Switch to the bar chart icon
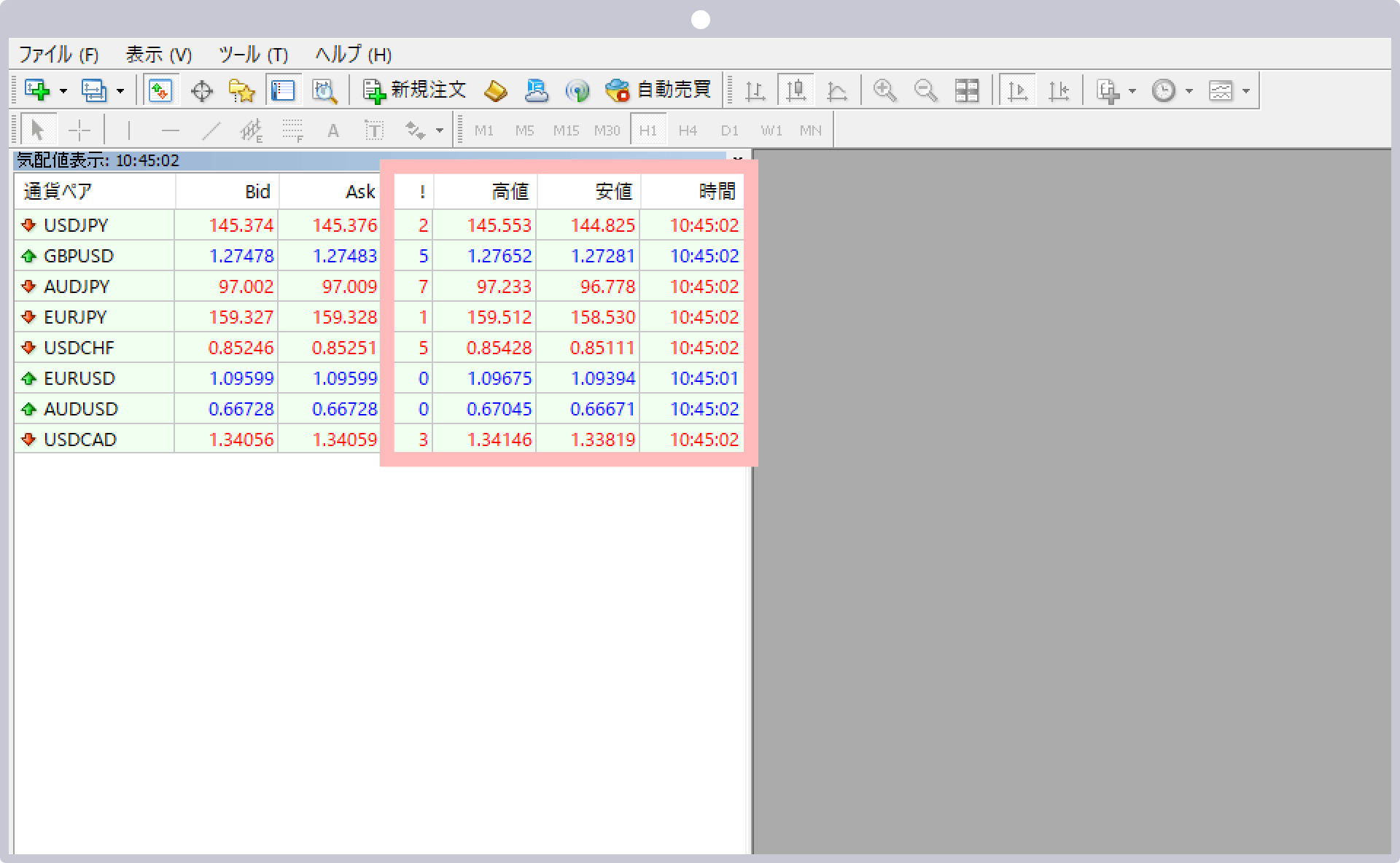Viewport: 1400px width, 863px height. tap(755, 90)
